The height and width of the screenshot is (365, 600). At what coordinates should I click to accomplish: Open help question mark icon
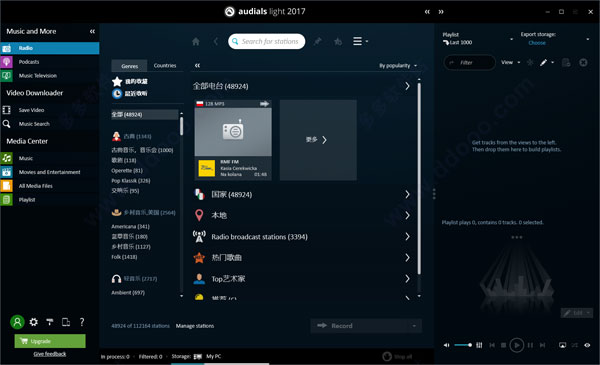82,322
